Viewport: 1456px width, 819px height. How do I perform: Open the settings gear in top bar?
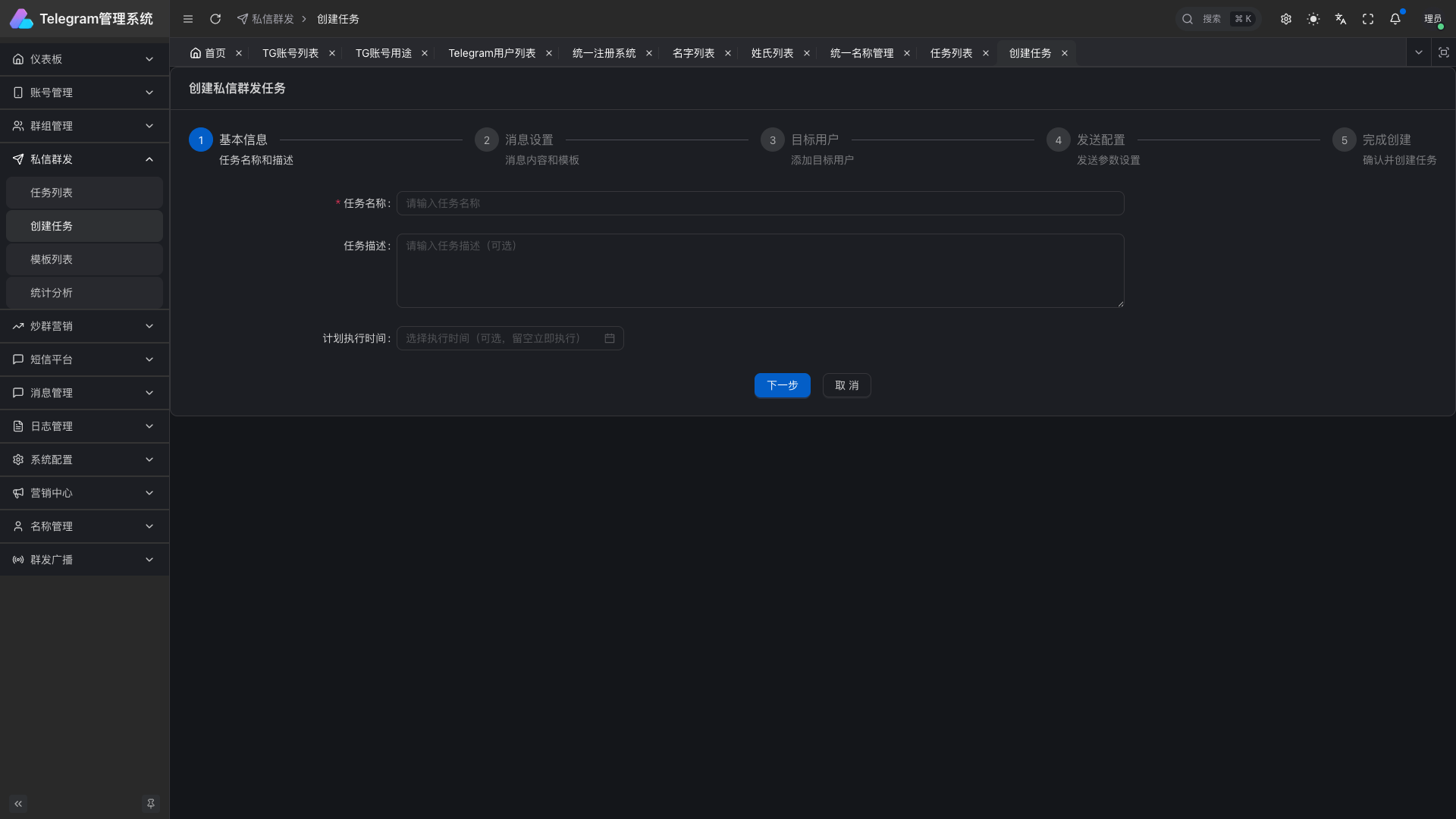point(1286,19)
